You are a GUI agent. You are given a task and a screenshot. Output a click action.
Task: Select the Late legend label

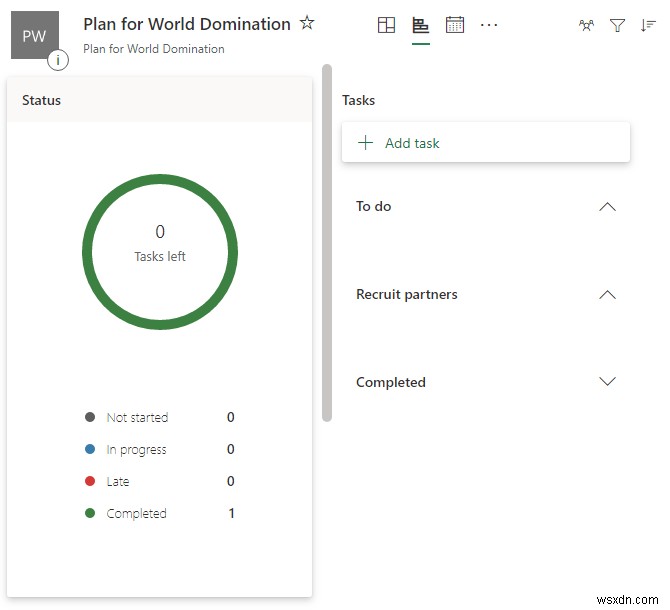[x=118, y=481]
